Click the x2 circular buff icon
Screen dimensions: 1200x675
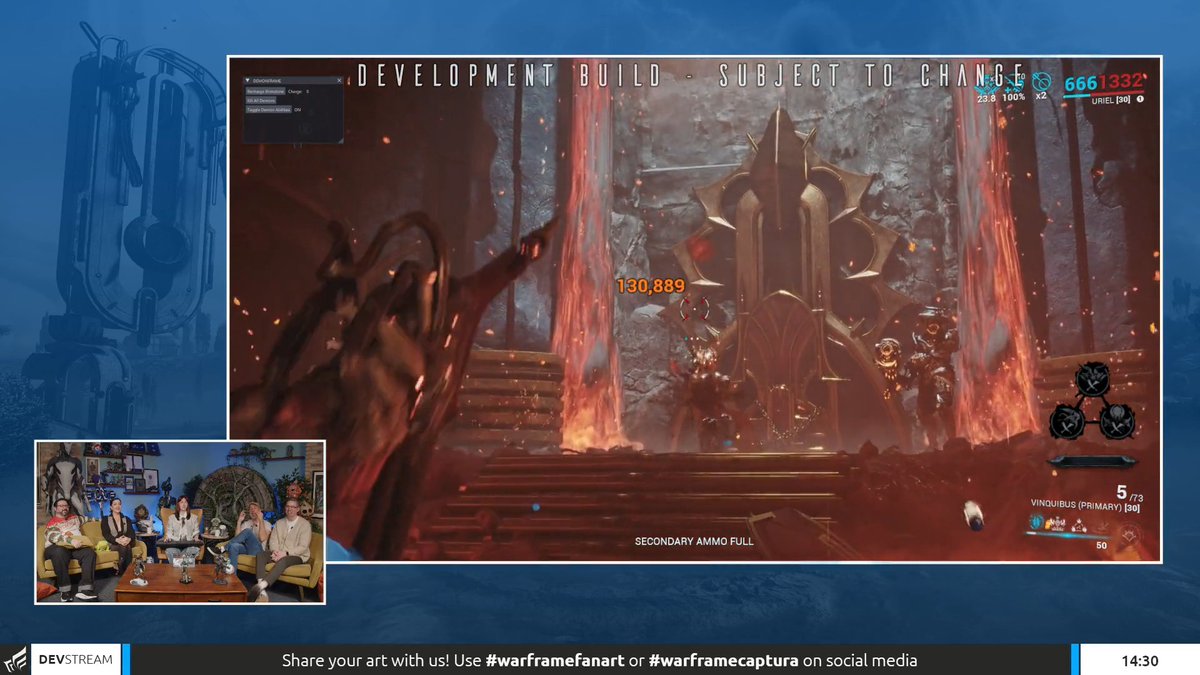(x=1041, y=82)
